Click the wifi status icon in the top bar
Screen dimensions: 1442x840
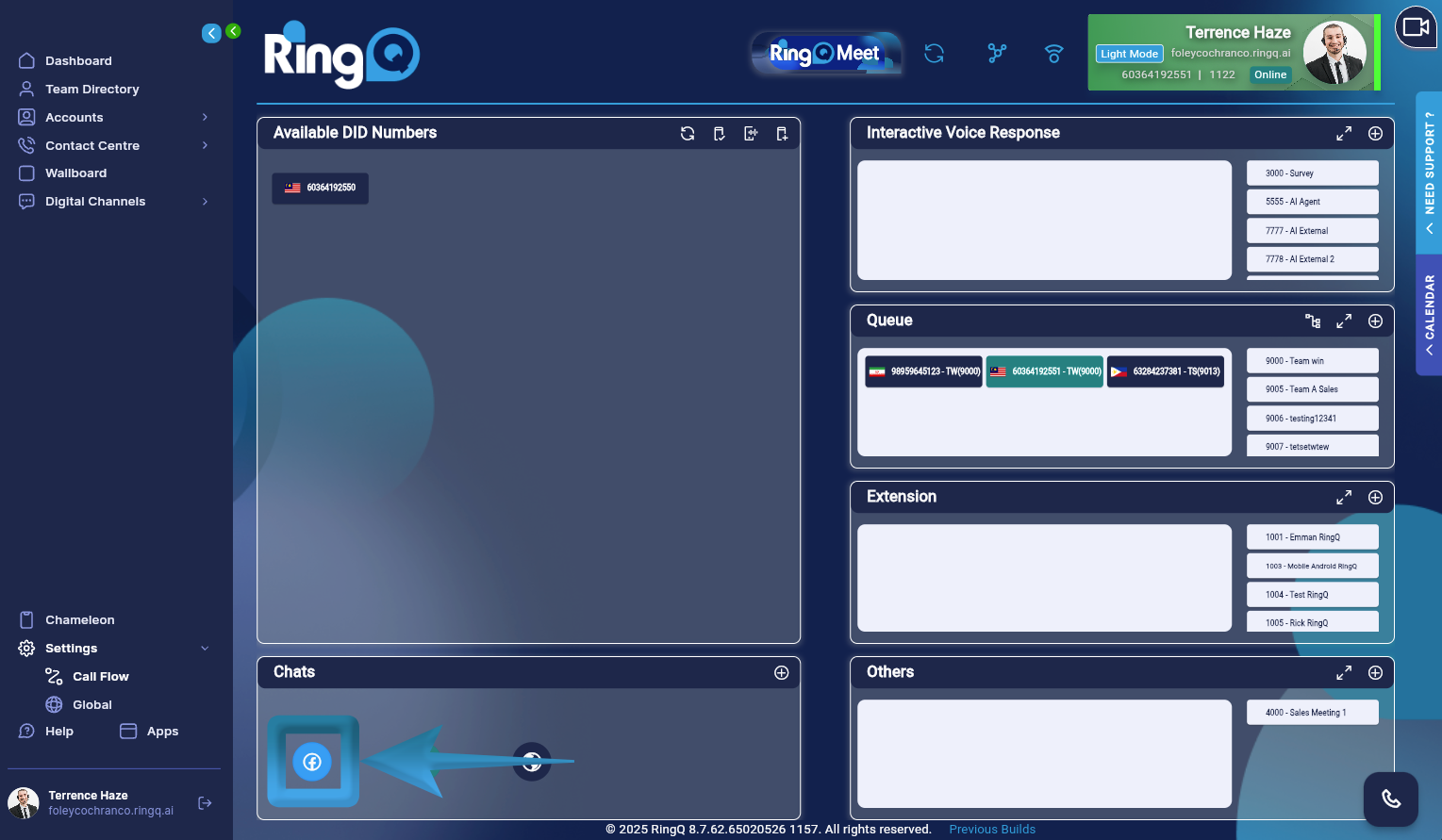[x=1053, y=54]
